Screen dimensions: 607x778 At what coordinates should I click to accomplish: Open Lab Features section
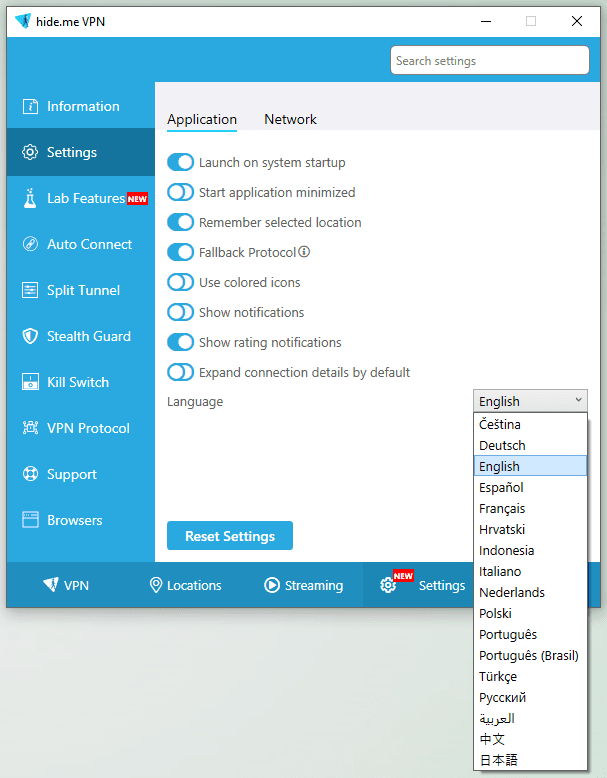[x=81, y=198]
